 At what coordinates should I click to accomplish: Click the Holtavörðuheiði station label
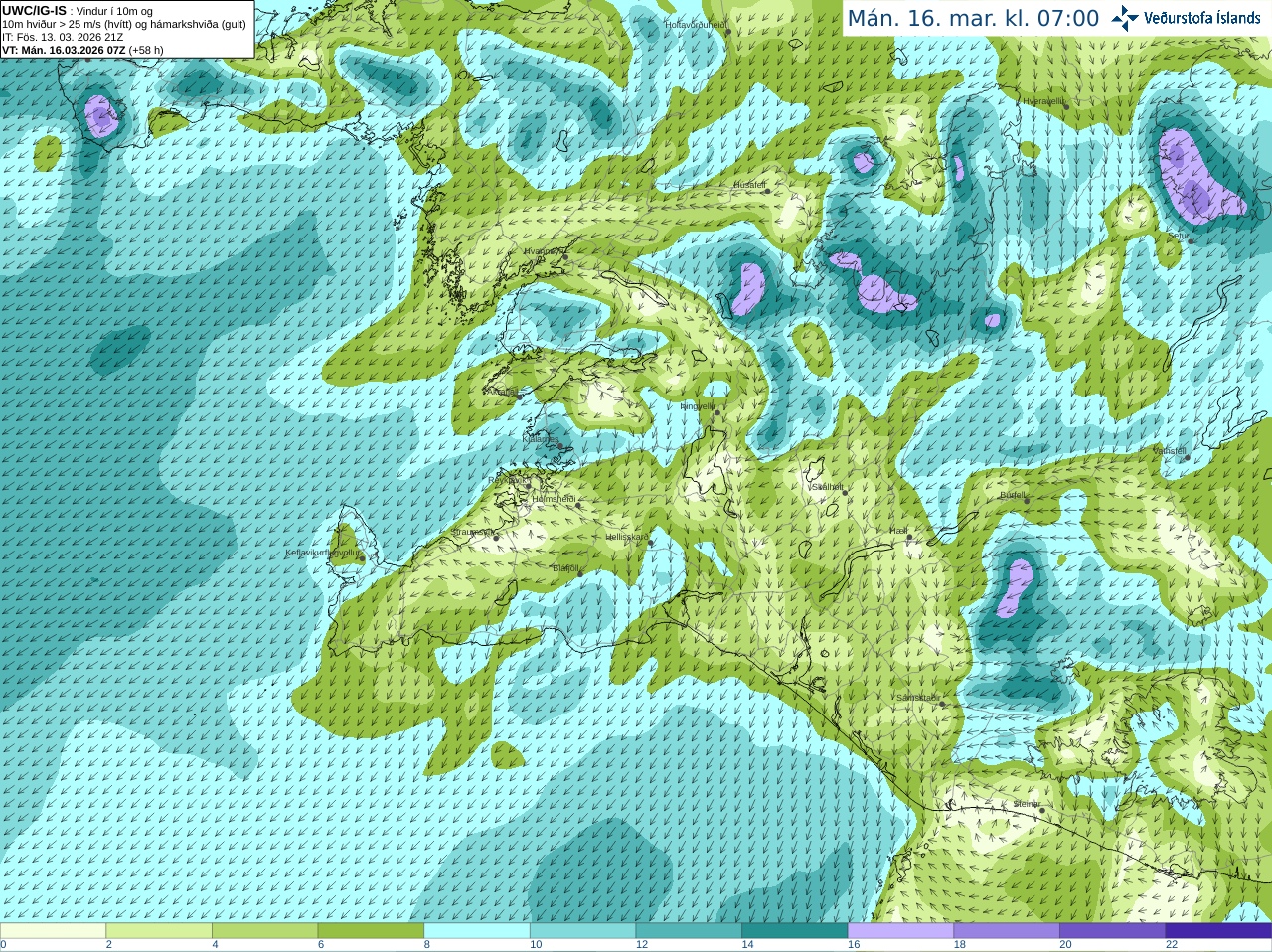coord(697,24)
